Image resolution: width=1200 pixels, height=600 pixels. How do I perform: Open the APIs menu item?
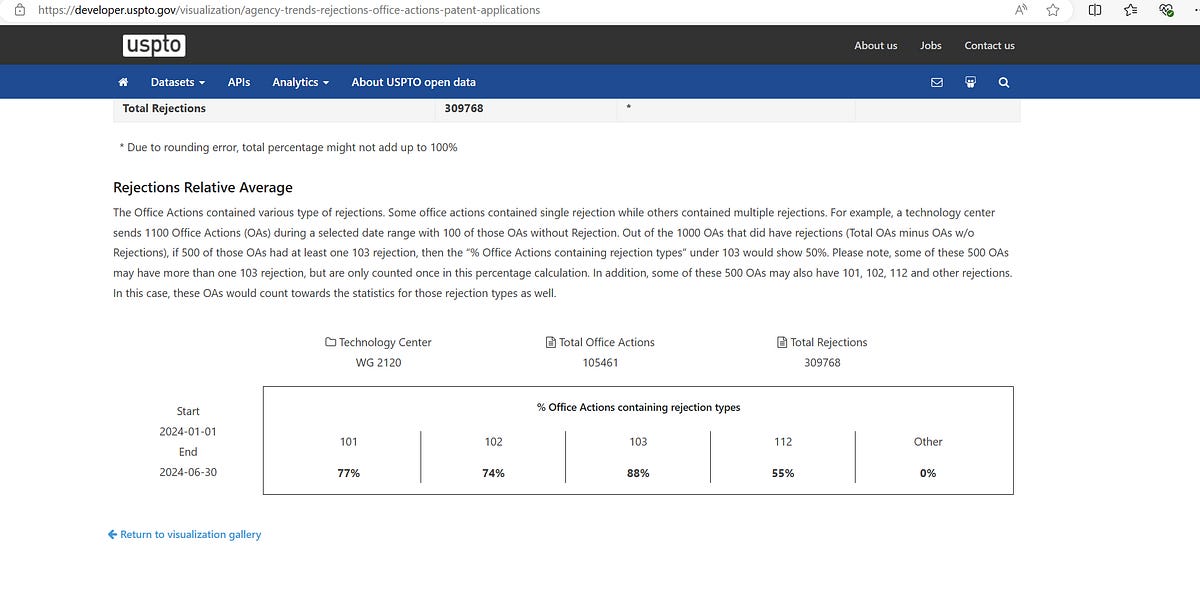pos(238,82)
